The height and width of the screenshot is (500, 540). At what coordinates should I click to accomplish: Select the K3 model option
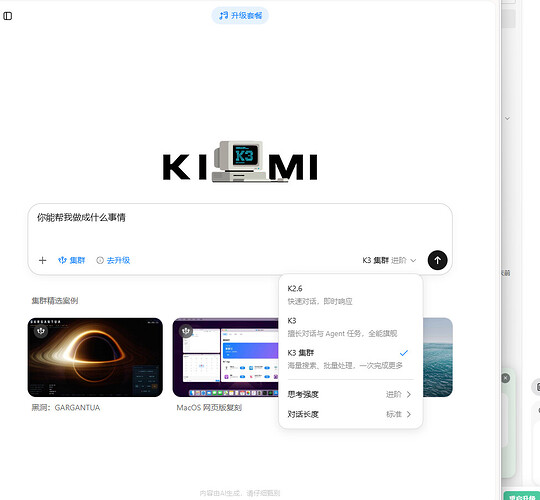pos(350,327)
